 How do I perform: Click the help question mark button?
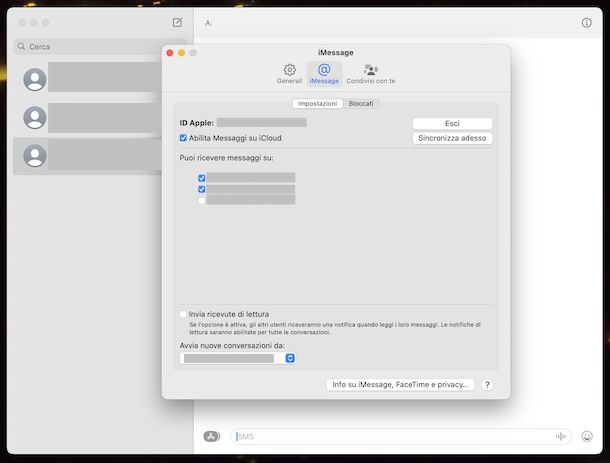pyautogui.click(x=487, y=385)
